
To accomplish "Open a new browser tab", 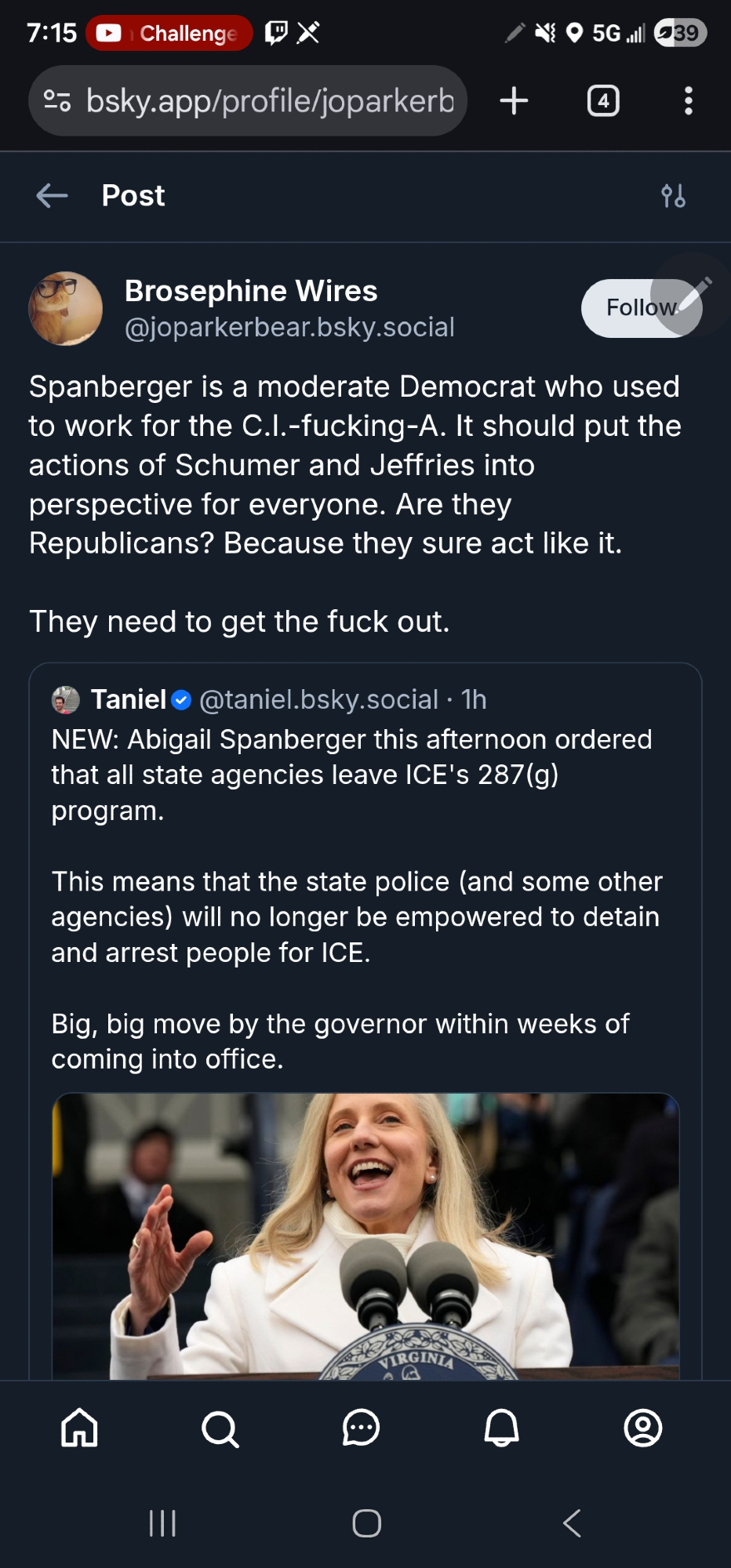I will click(x=514, y=101).
